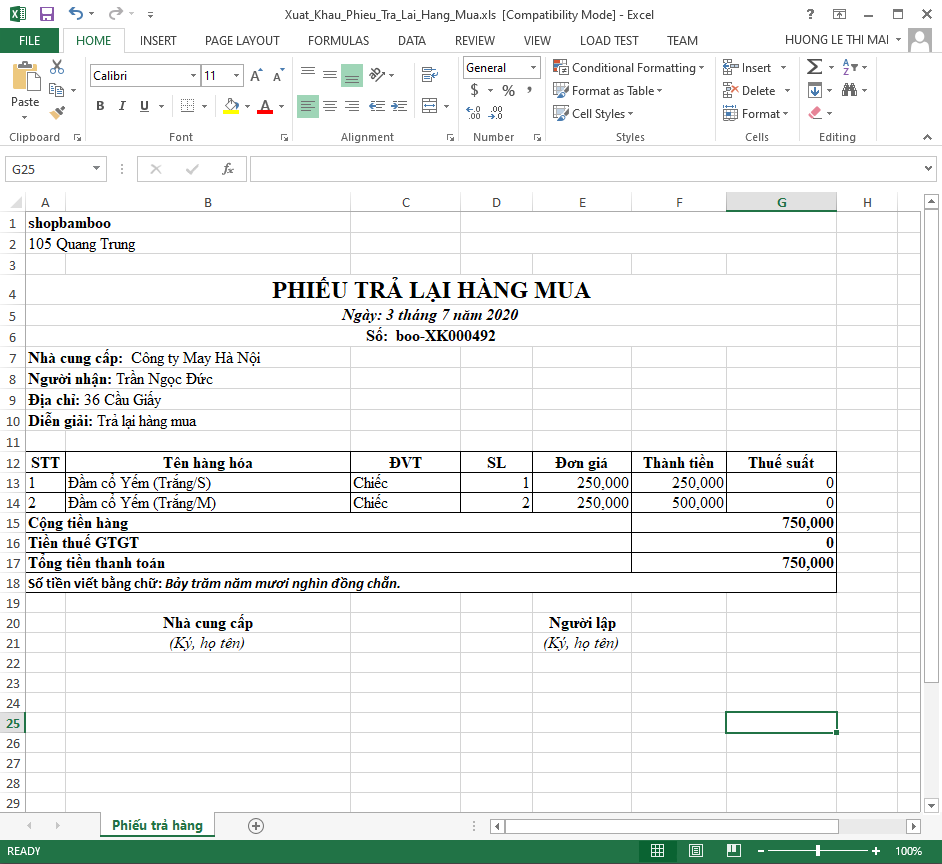Image resolution: width=942 pixels, height=864 pixels.
Task: Apply borders using the Borders icon
Action: pyautogui.click(x=187, y=106)
